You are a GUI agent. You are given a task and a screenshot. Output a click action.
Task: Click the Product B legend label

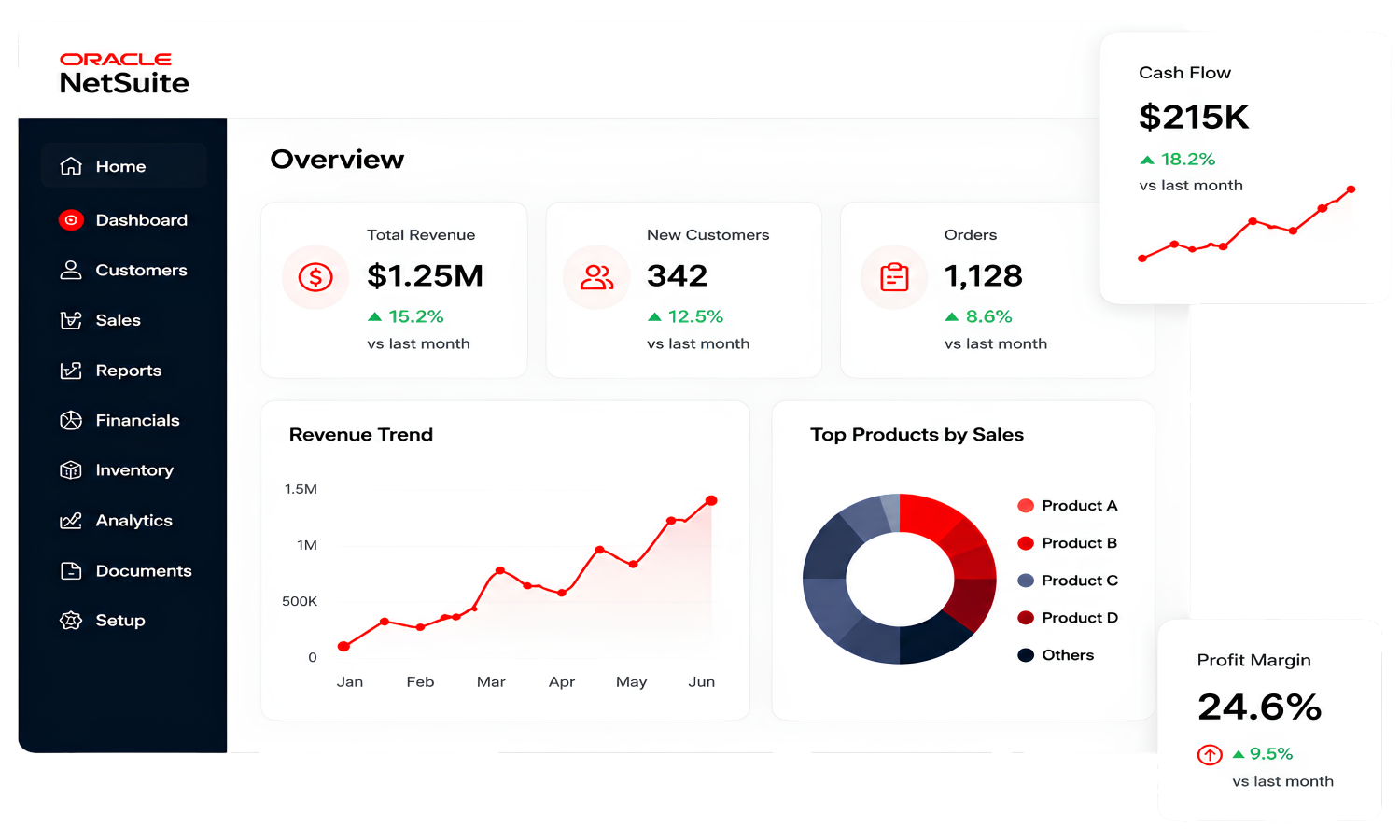[x=1079, y=543]
